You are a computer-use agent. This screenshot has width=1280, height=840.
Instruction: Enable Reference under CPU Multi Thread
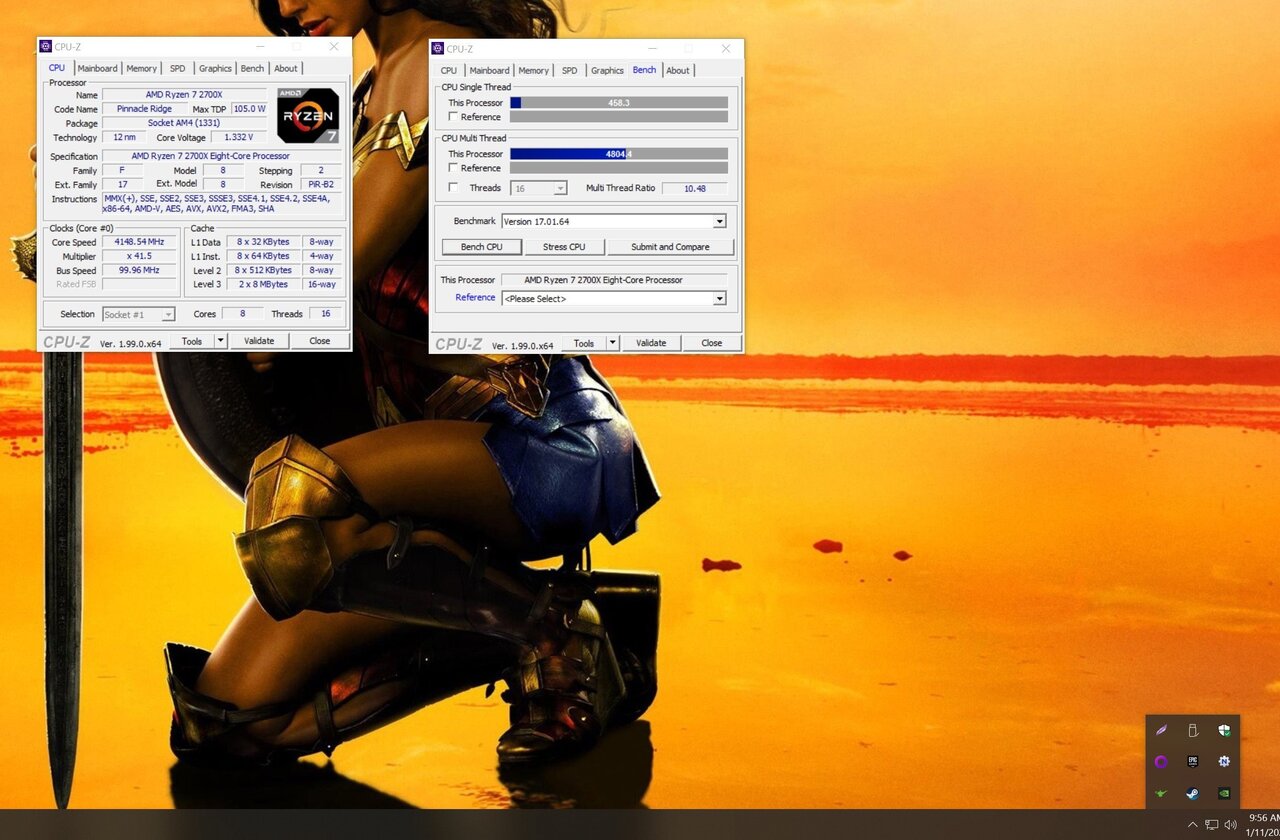[x=455, y=168]
